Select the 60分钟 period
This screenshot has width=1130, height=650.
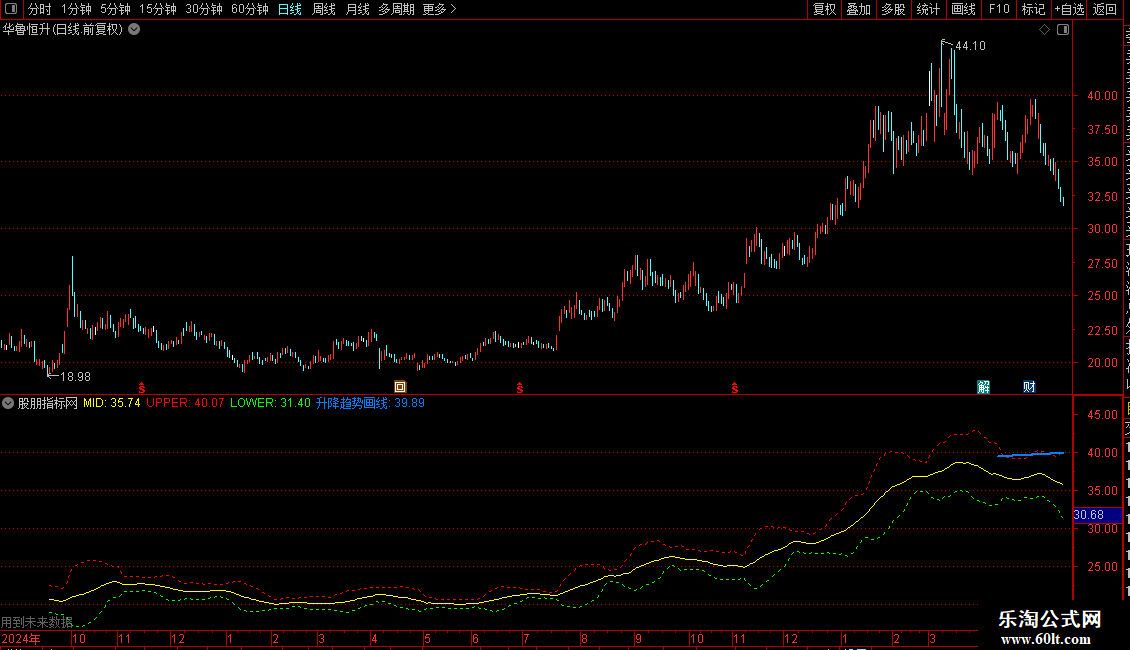pyautogui.click(x=250, y=9)
